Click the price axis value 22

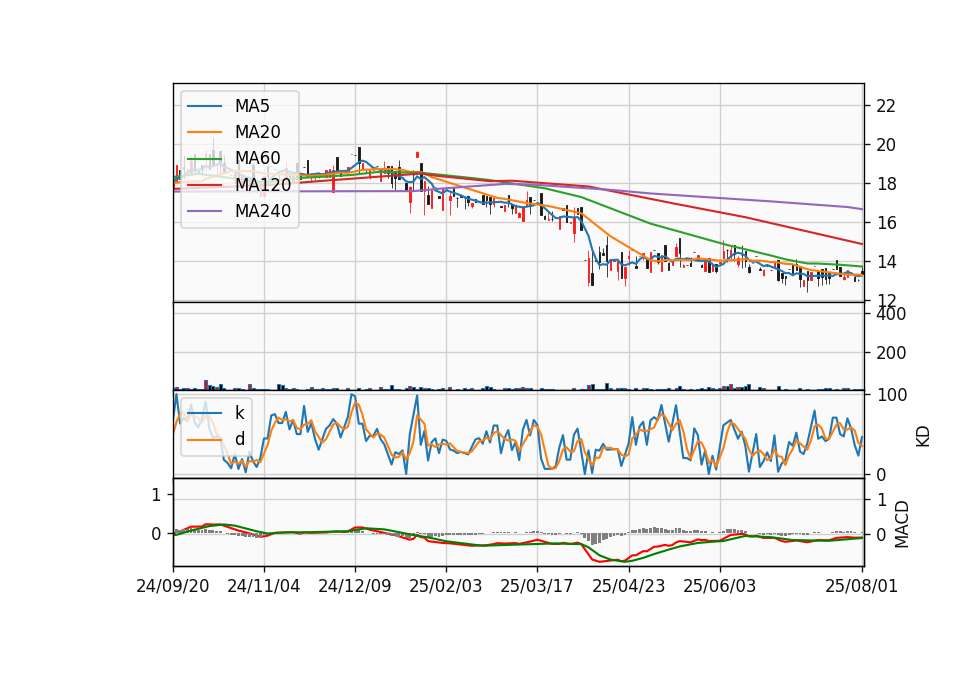(x=886, y=106)
